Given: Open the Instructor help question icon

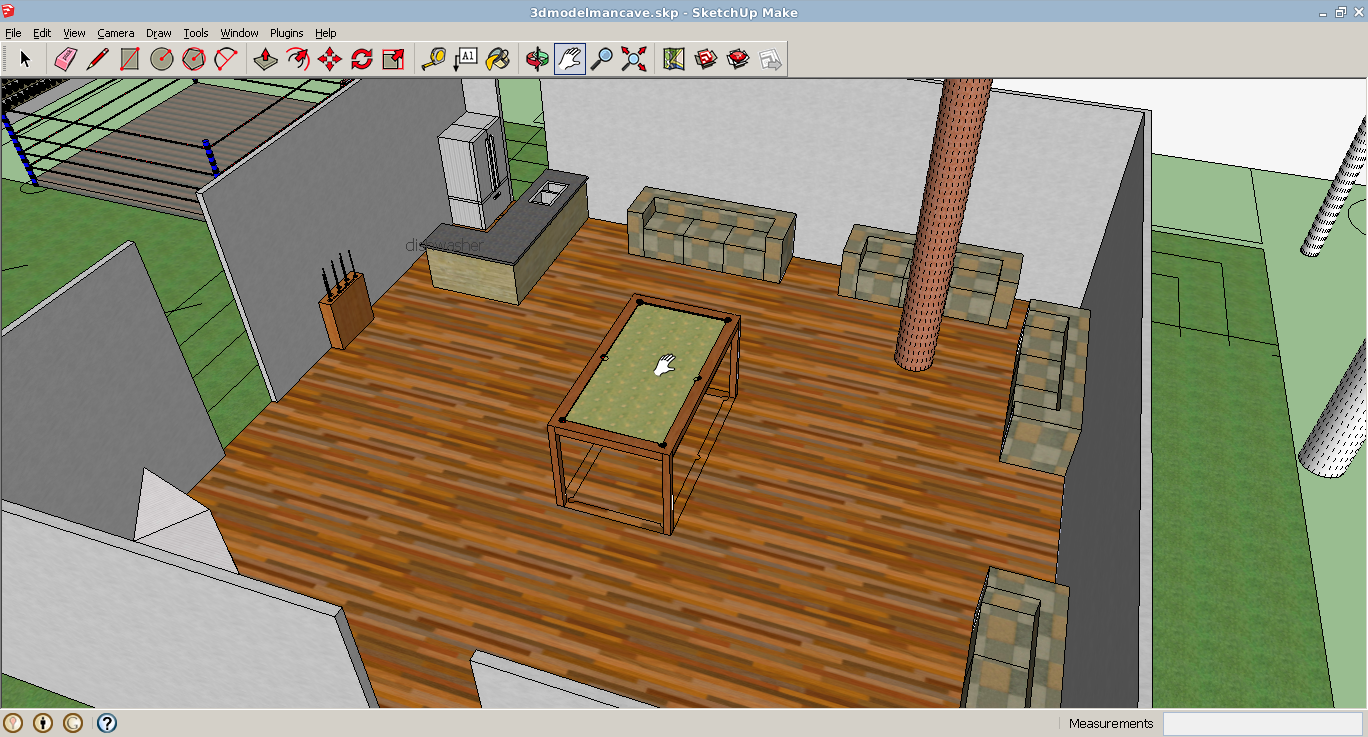Looking at the screenshot, I should click(x=107, y=723).
